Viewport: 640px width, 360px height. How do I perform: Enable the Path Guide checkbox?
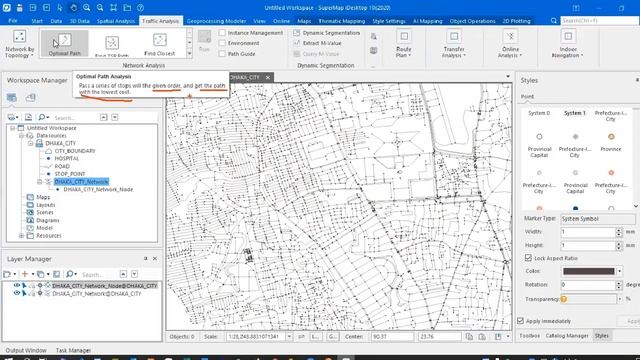point(222,53)
